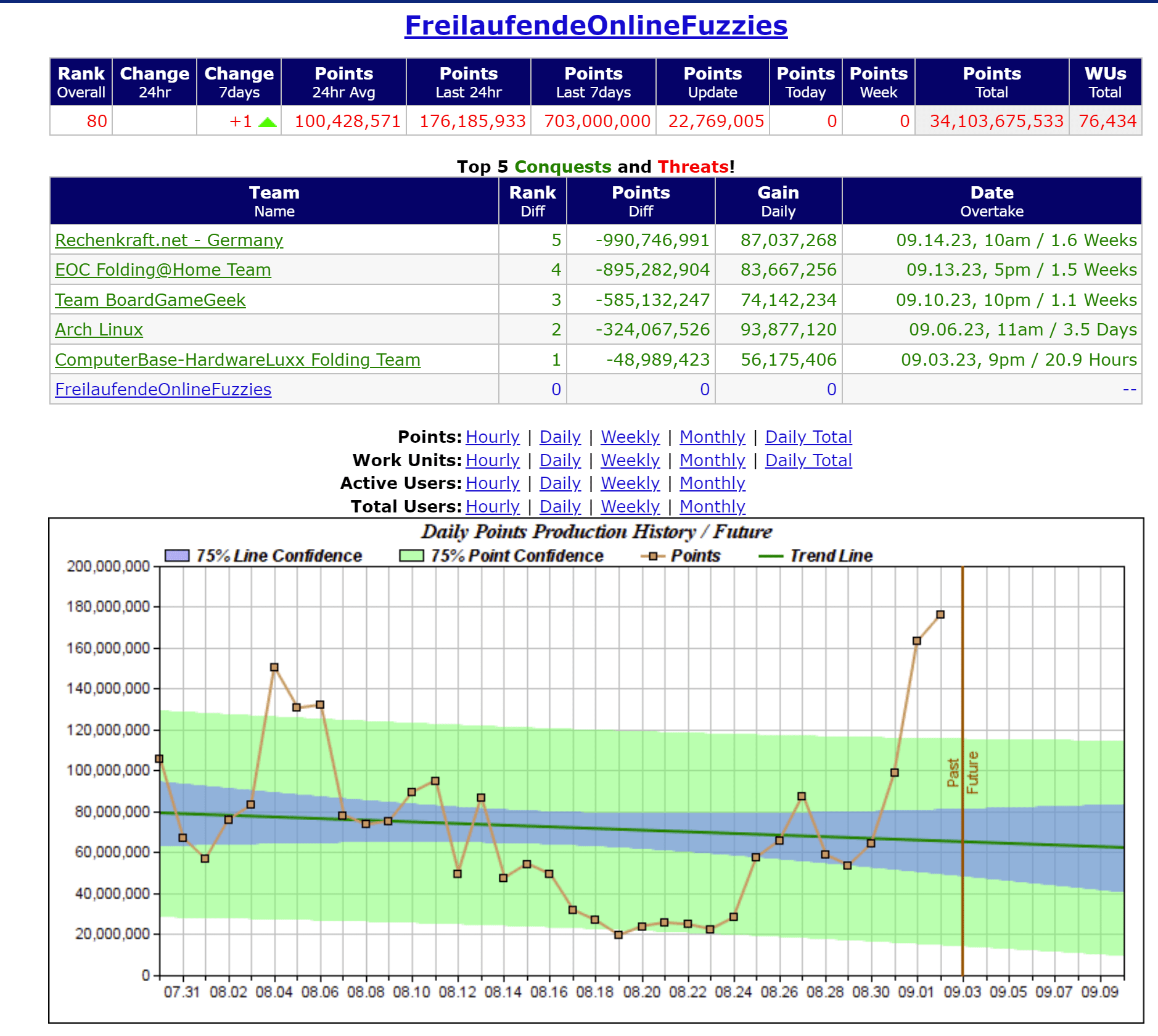Show Total Users Hourly chart
The image size is (1158, 1036).
[x=493, y=506]
